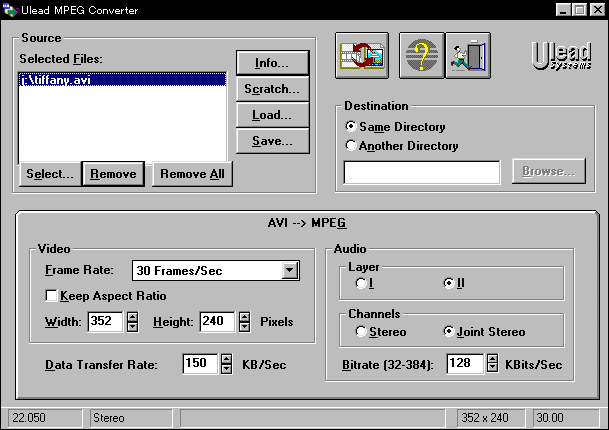Open the Scratch... settings

pyautogui.click(x=272, y=89)
